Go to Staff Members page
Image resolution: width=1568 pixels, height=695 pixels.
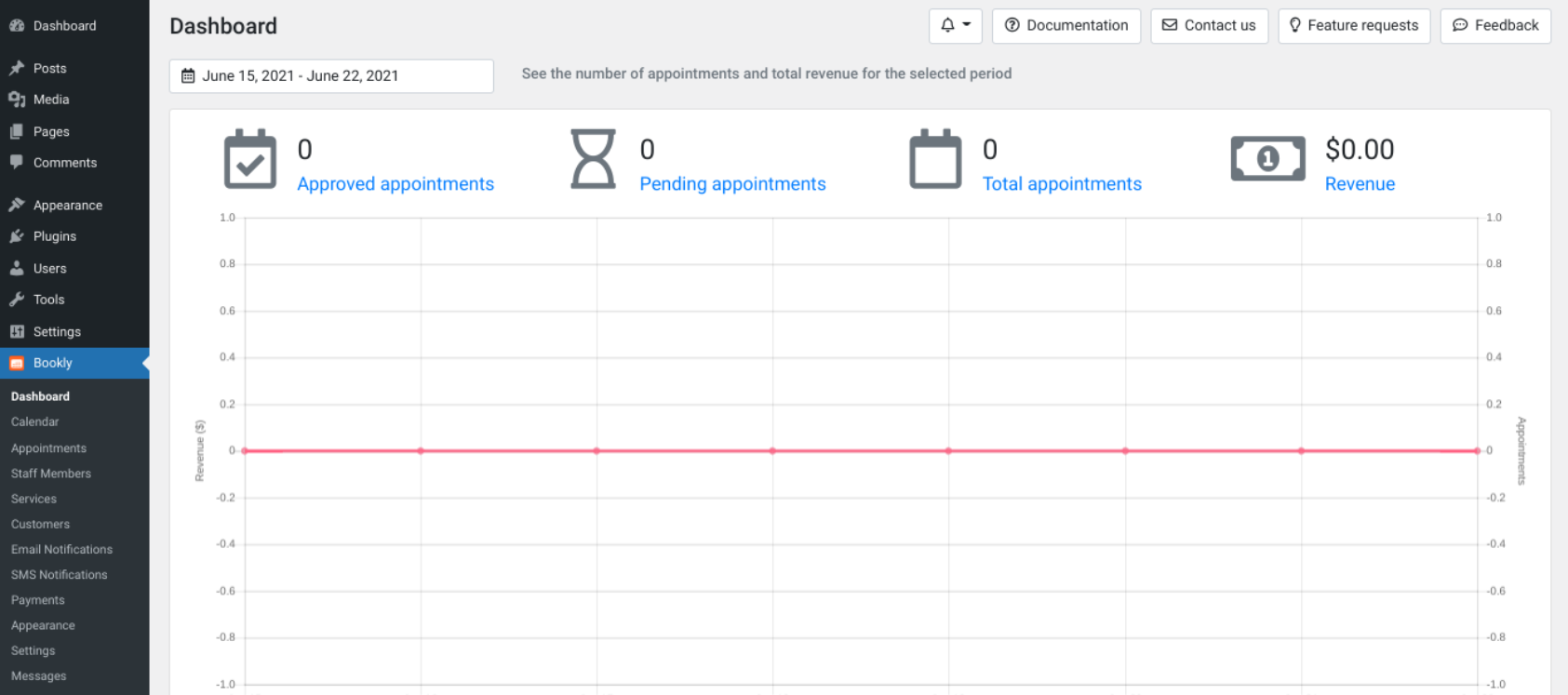click(x=51, y=474)
